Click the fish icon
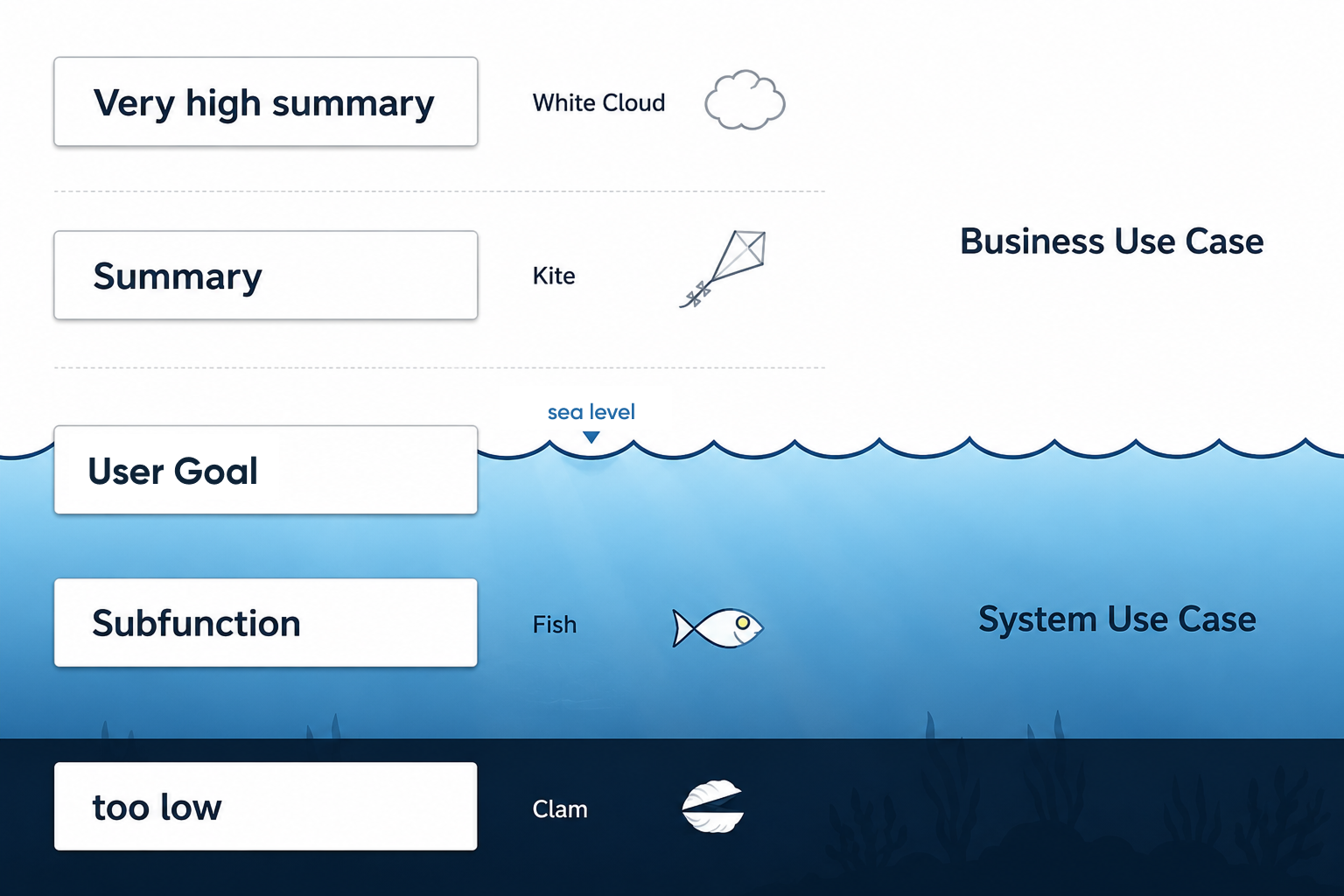The image size is (1344, 896). pos(717,627)
